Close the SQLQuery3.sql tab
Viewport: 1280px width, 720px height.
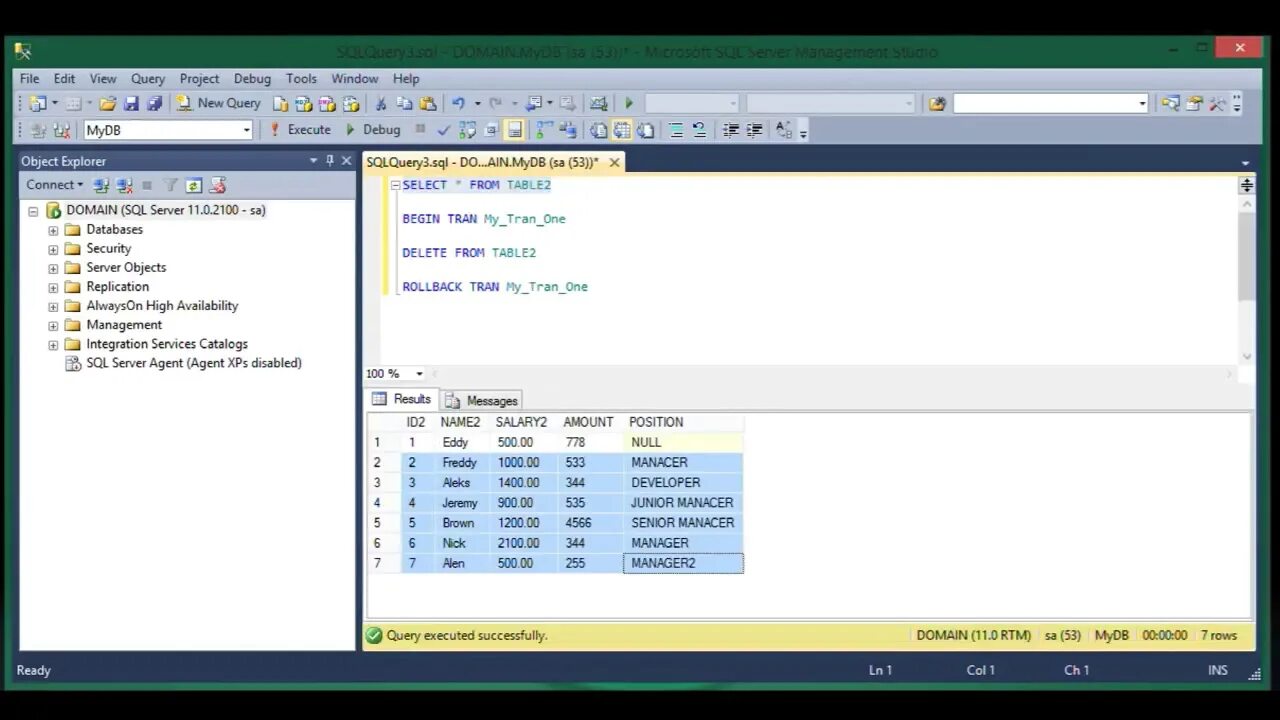pos(614,162)
